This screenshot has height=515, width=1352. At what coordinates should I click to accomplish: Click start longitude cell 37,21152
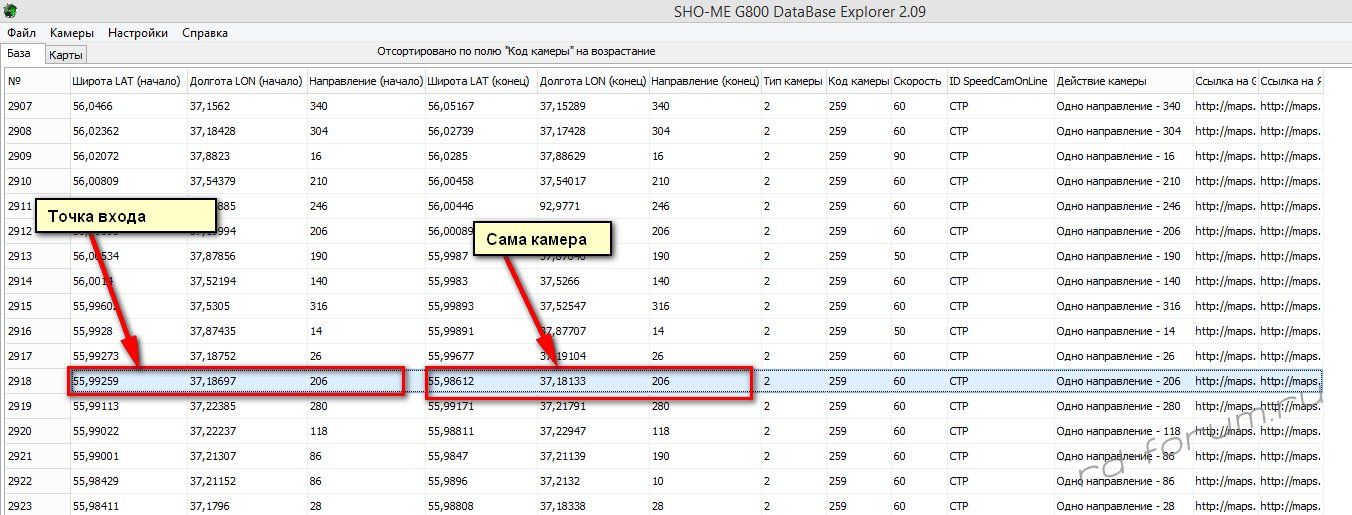(x=246, y=481)
